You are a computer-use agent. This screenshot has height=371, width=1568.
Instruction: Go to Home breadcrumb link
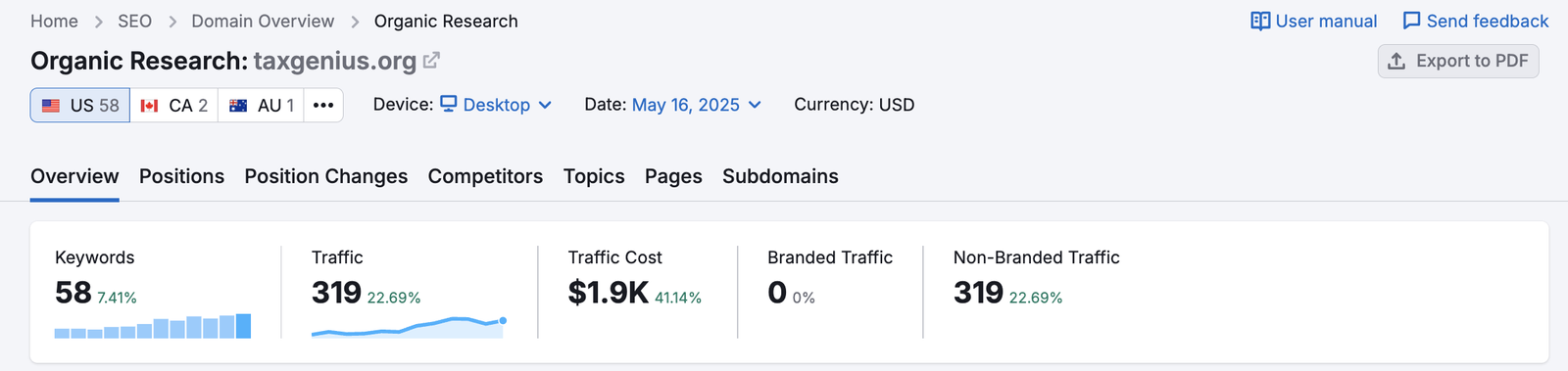(x=54, y=22)
